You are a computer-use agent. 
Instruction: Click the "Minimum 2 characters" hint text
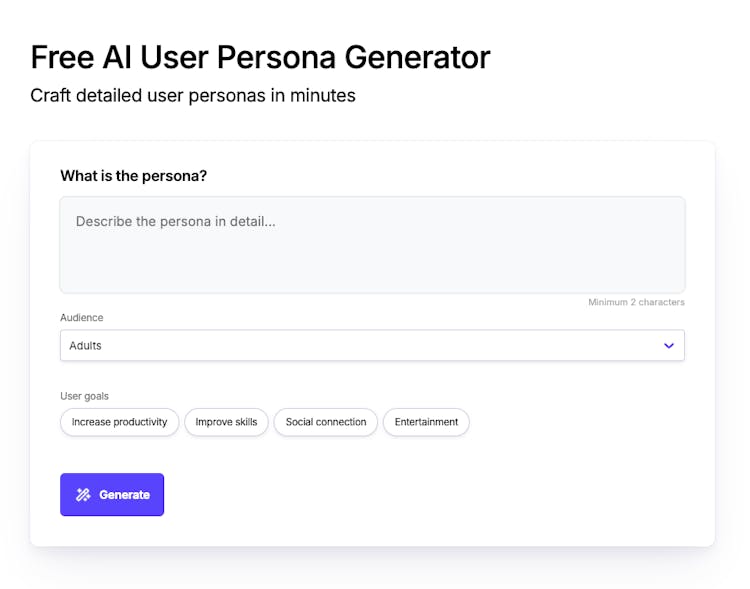636,302
